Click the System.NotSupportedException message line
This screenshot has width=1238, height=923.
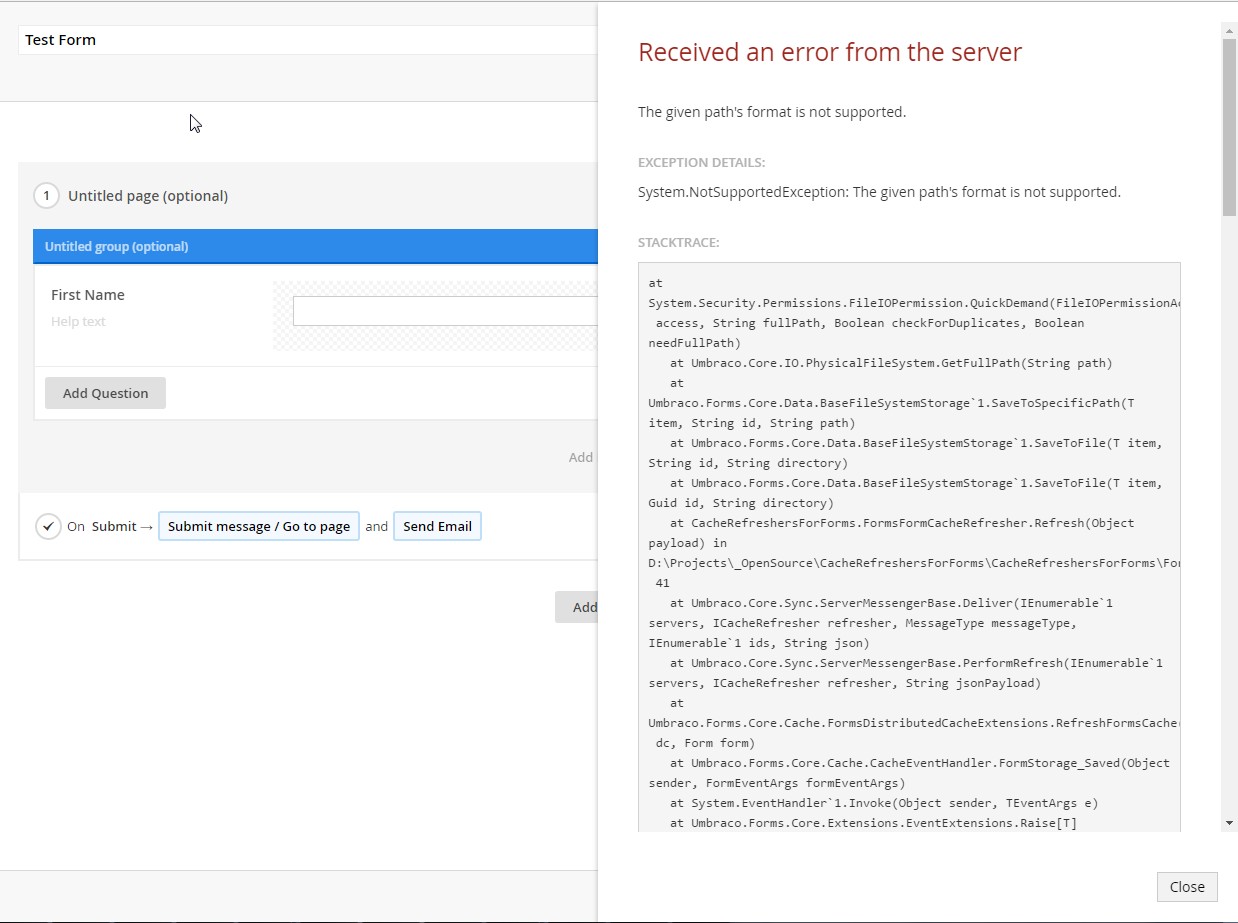click(x=879, y=192)
